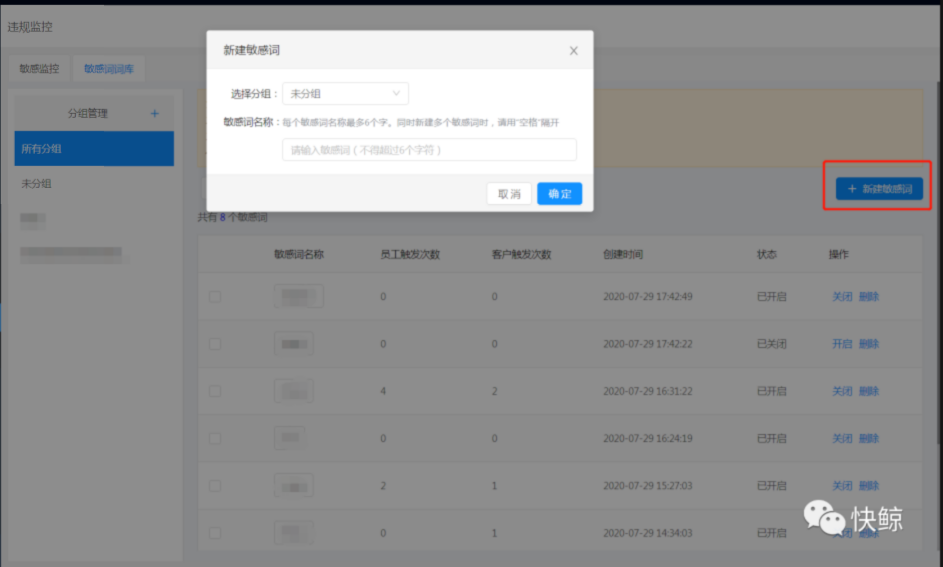This screenshot has width=943, height=567.
Task: Tick the checkbox of the 17:42:22 row
Action: [215, 344]
